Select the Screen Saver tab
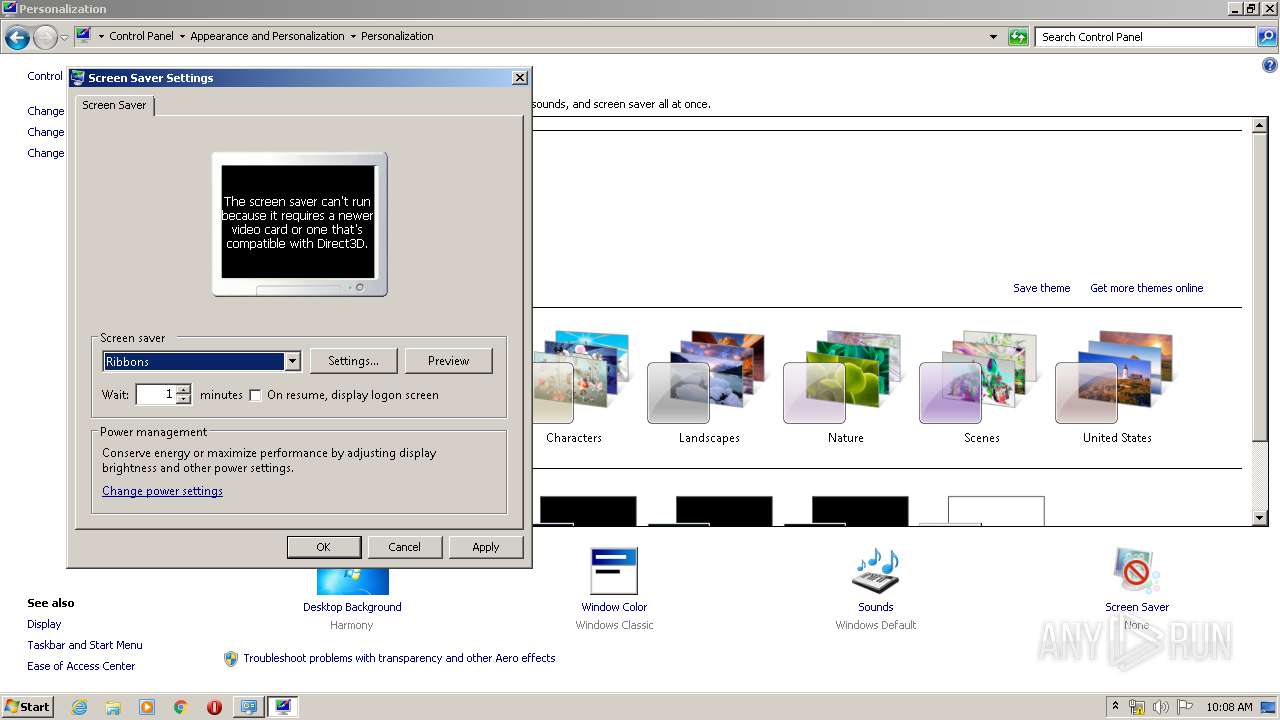1280x720 pixels. pyautogui.click(x=114, y=105)
